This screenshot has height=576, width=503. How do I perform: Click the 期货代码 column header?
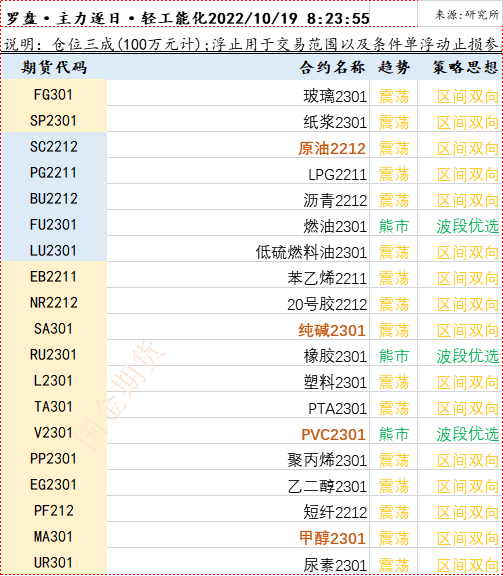tap(54, 68)
